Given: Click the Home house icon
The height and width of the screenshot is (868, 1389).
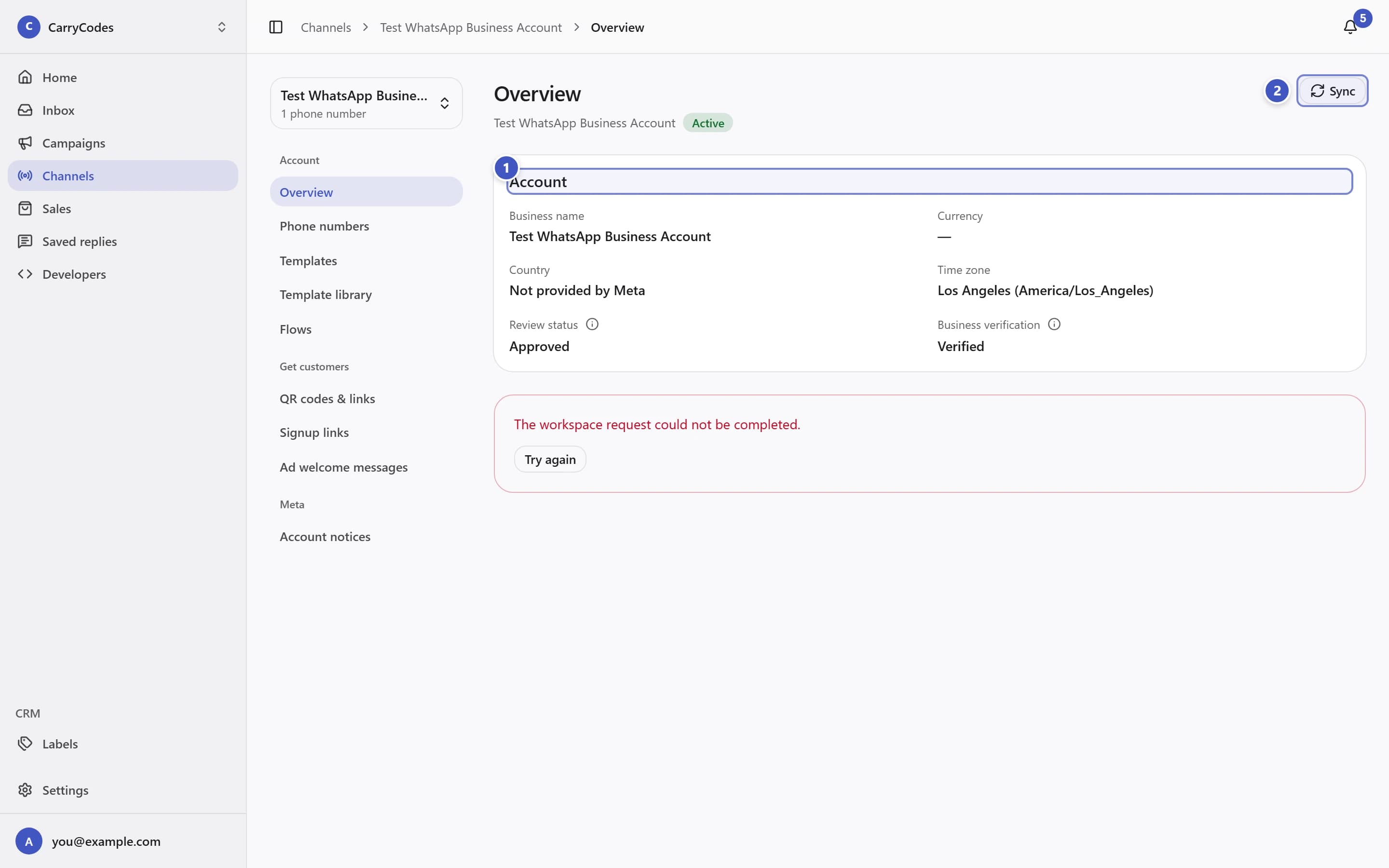Looking at the screenshot, I should click(x=25, y=77).
